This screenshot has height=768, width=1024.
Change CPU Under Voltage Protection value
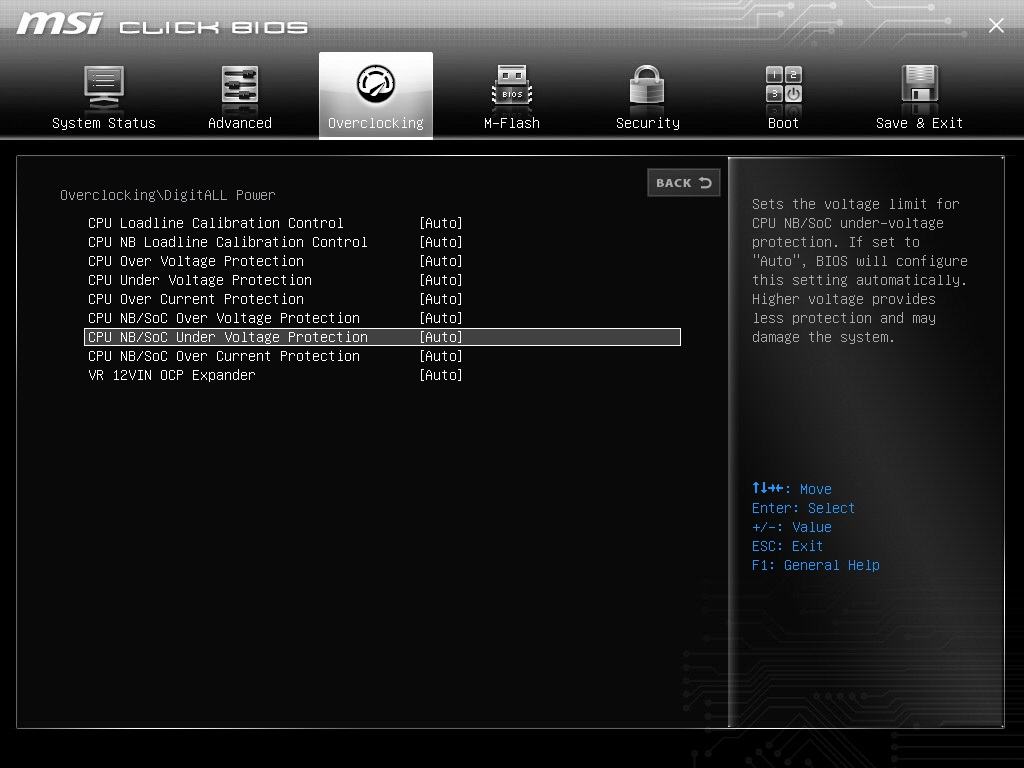[441, 280]
